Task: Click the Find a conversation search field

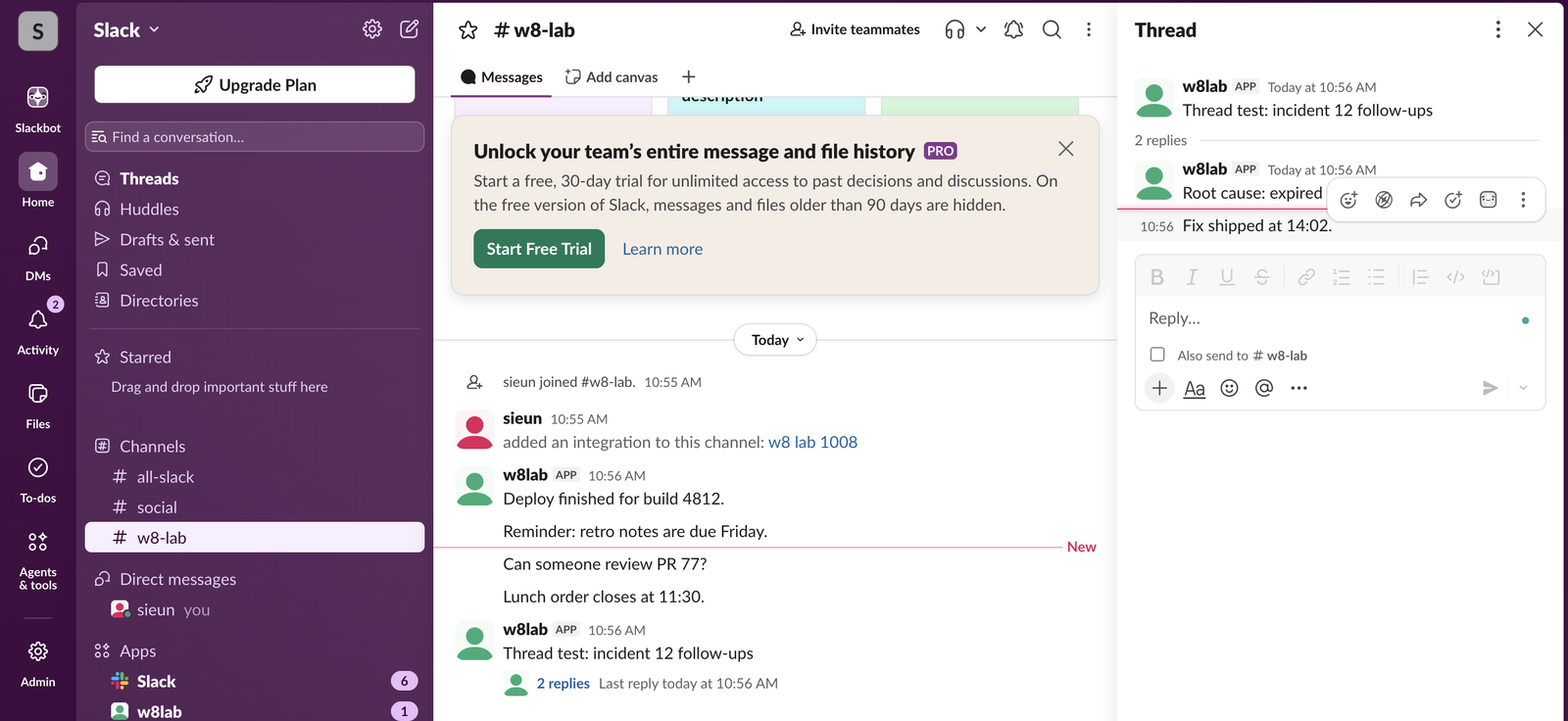Action: point(255,137)
